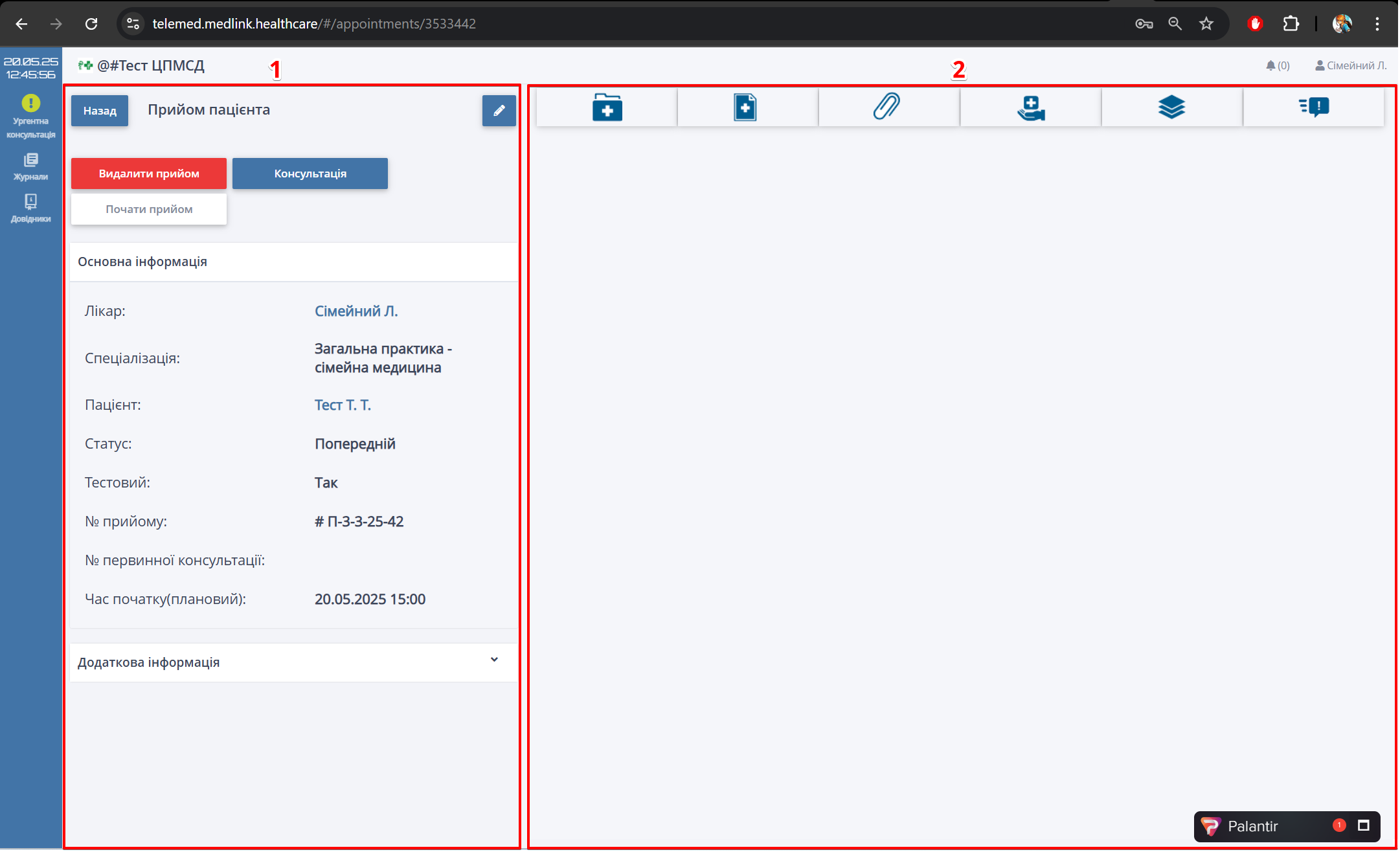Open the medical folder tab icon
This screenshot has height=852, width=1400.
click(x=607, y=107)
